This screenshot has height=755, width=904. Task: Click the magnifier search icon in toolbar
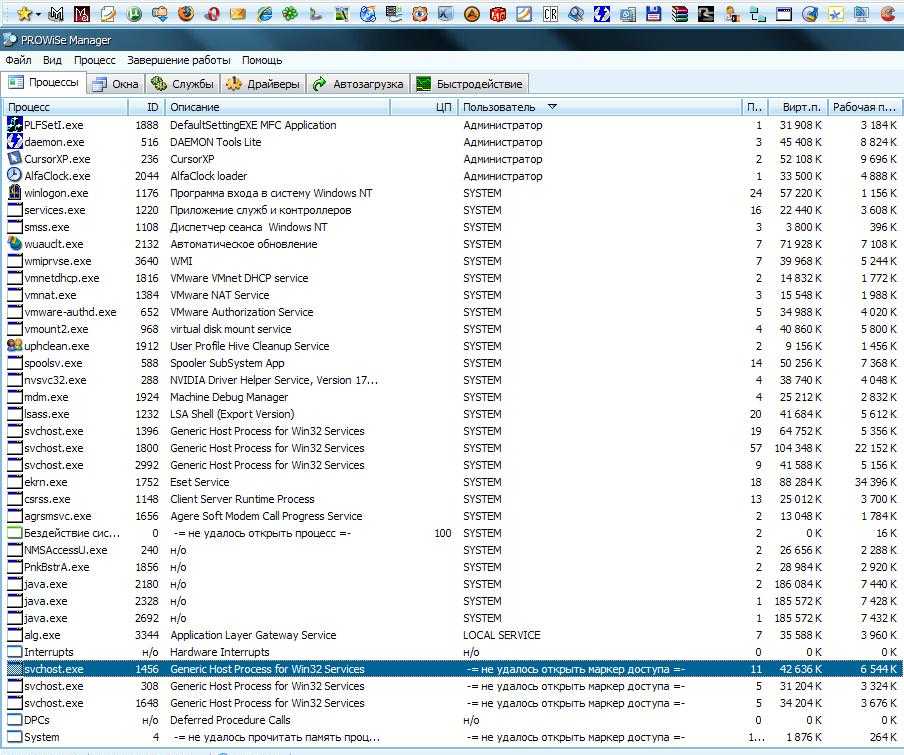tap(575, 14)
